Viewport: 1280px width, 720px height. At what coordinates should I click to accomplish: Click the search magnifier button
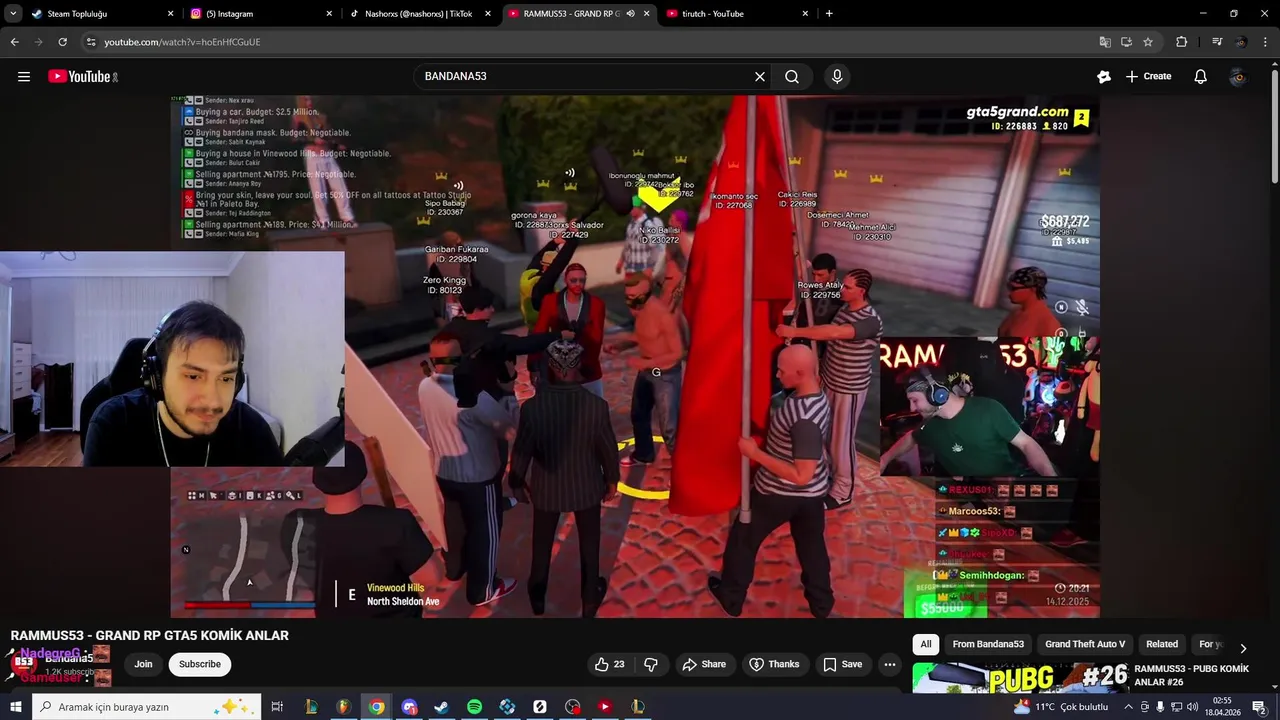[792, 76]
